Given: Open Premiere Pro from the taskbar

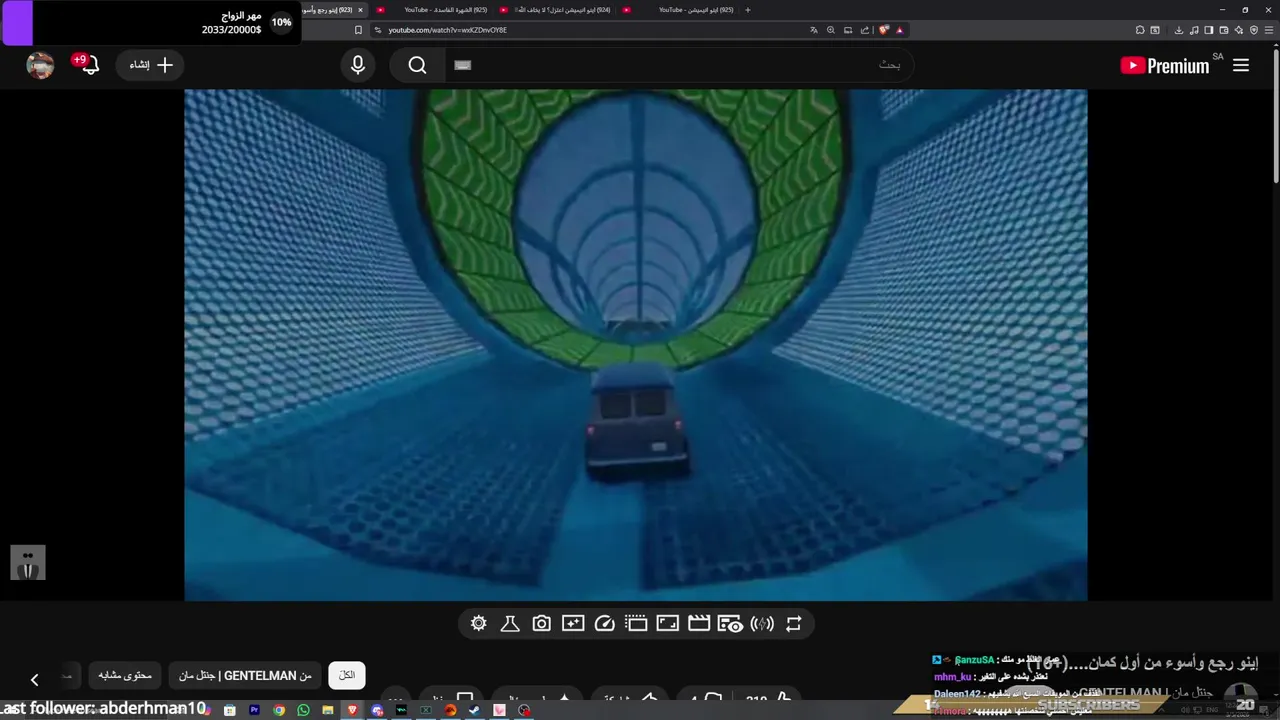Looking at the screenshot, I should click(x=254, y=710).
